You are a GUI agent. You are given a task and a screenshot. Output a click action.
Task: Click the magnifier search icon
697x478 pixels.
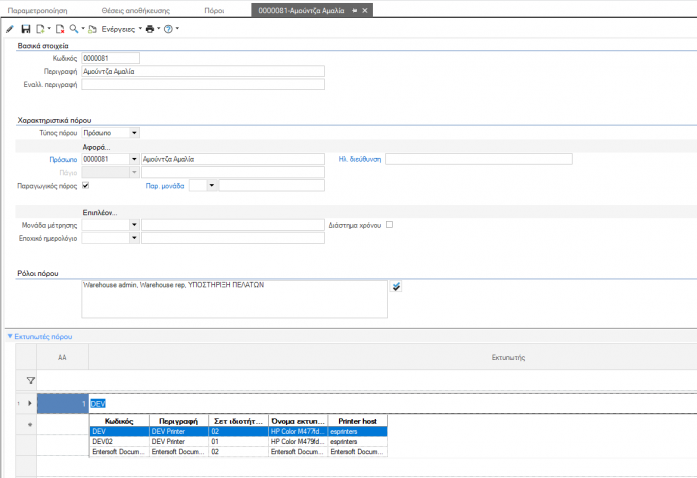74,29
